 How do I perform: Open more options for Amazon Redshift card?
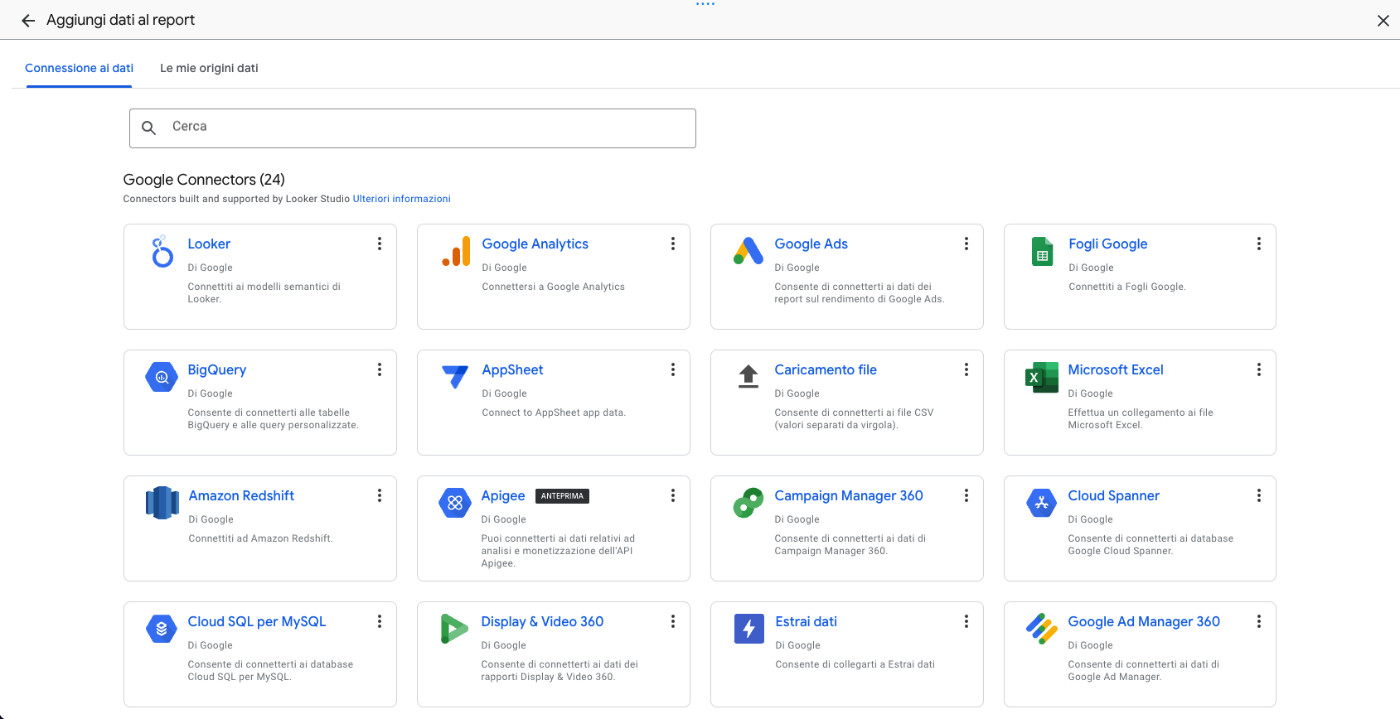(379, 496)
